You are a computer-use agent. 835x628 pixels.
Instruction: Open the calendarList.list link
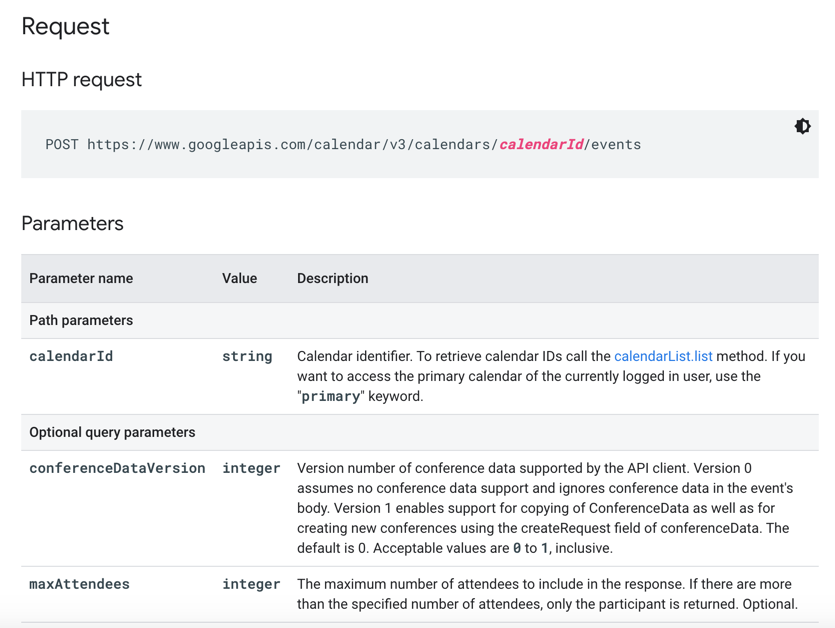click(x=663, y=356)
